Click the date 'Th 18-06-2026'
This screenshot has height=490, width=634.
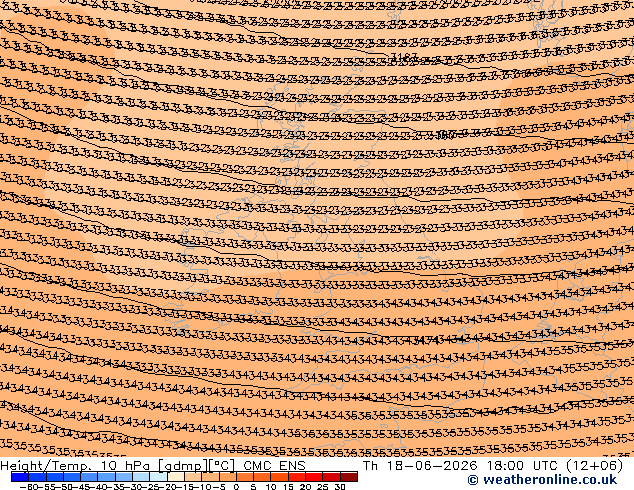420,466
